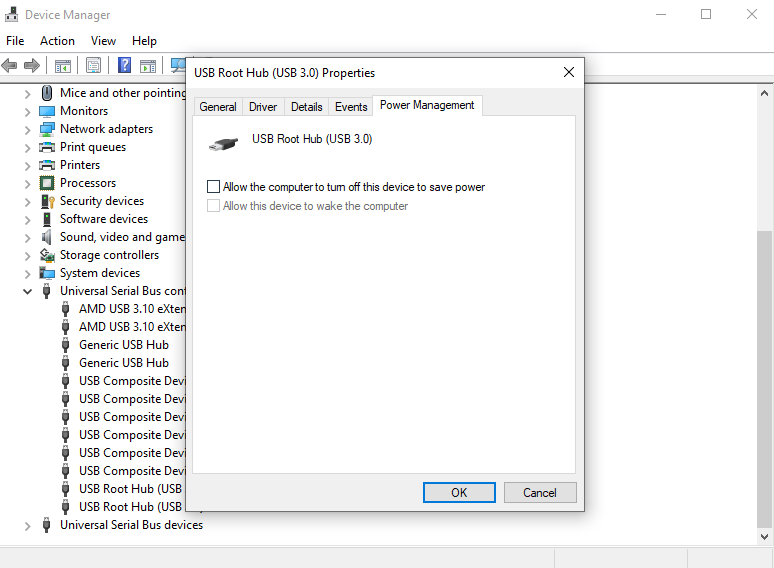Open the Properties toolbar icon
The height and width of the screenshot is (568, 774).
pyautogui.click(x=93, y=65)
